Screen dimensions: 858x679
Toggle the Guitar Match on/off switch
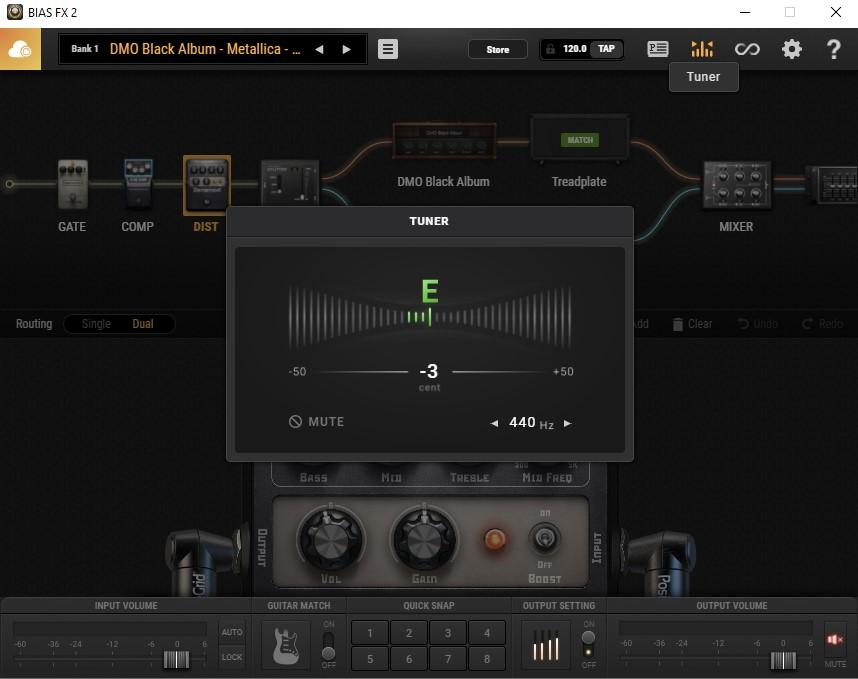pos(328,645)
